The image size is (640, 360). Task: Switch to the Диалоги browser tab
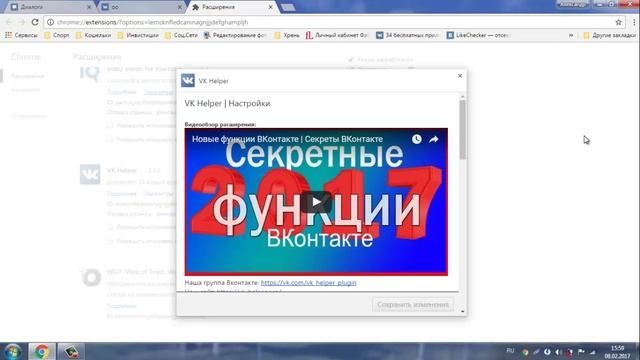[49, 7]
